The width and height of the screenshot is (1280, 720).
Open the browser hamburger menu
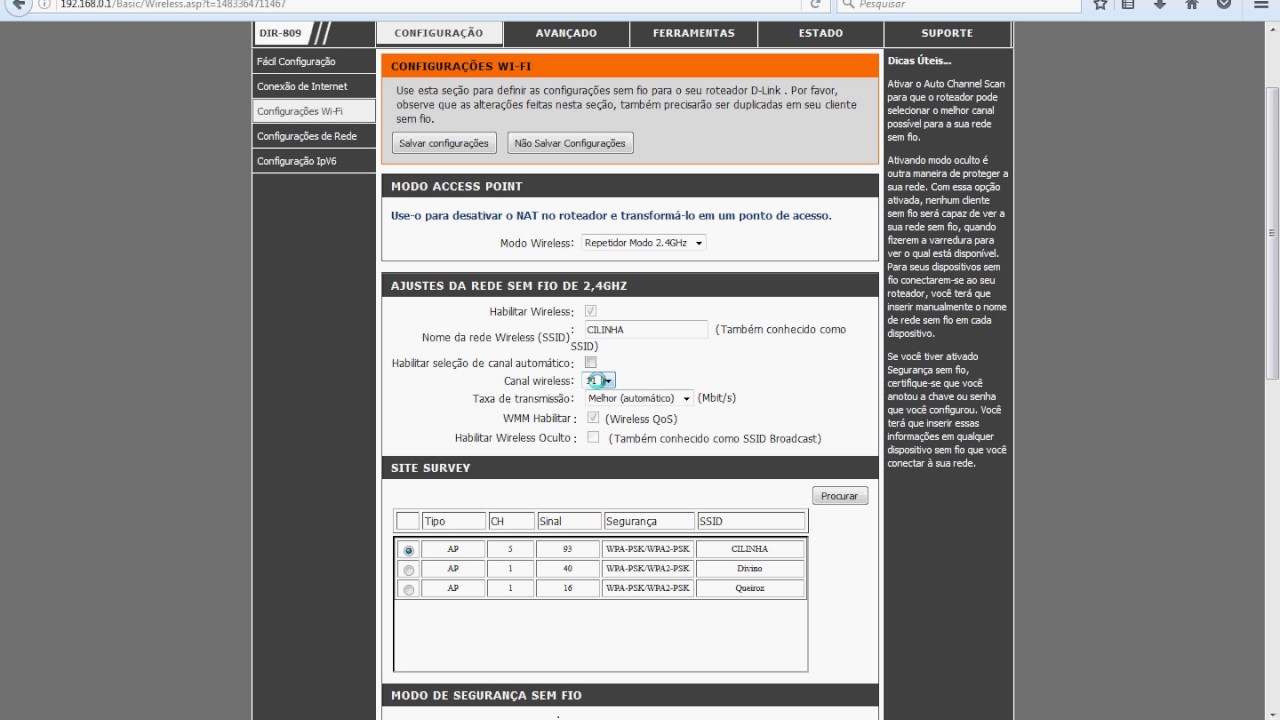[1260, 4]
